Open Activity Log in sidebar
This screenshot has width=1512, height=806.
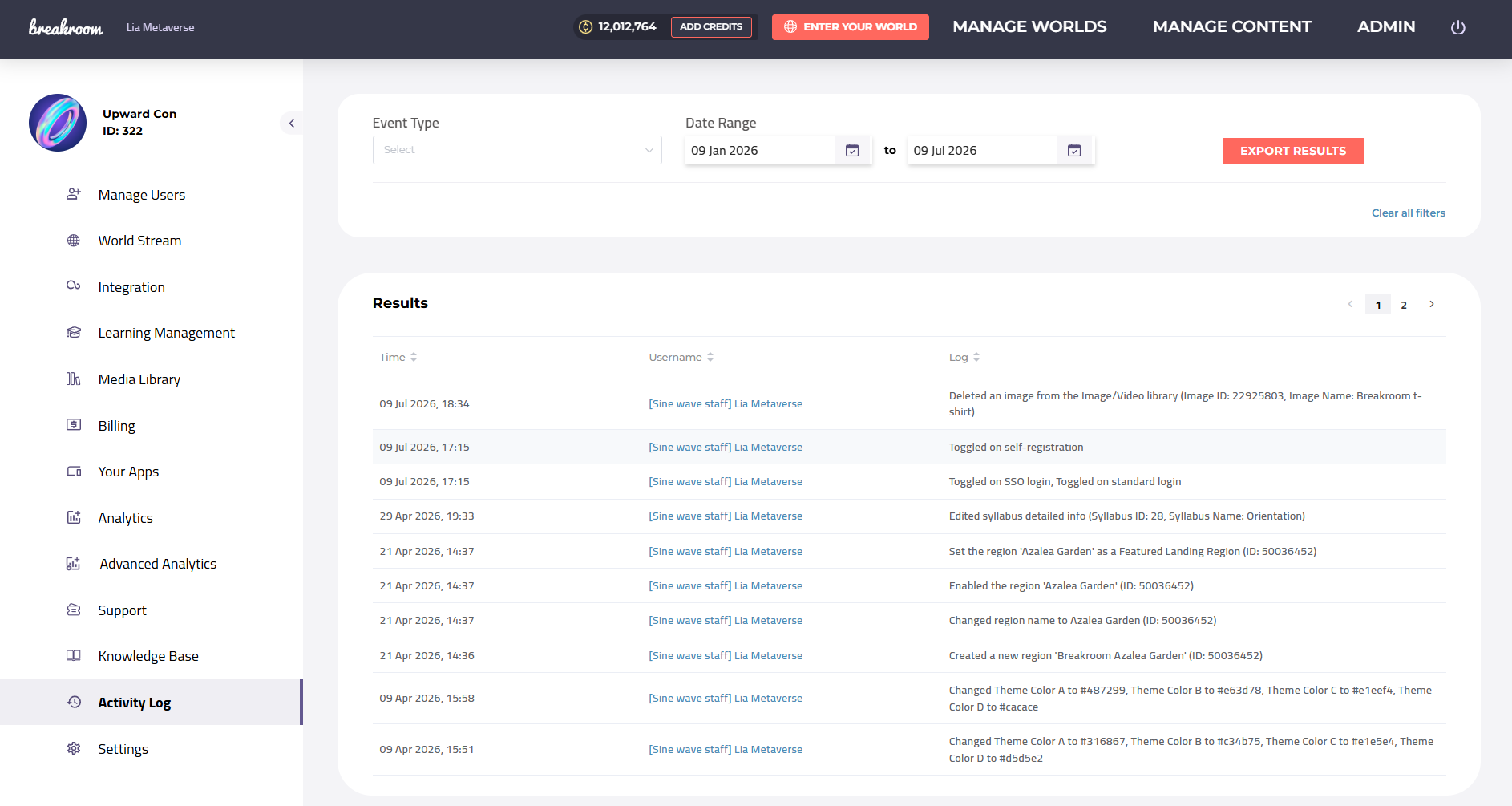pos(151,702)
